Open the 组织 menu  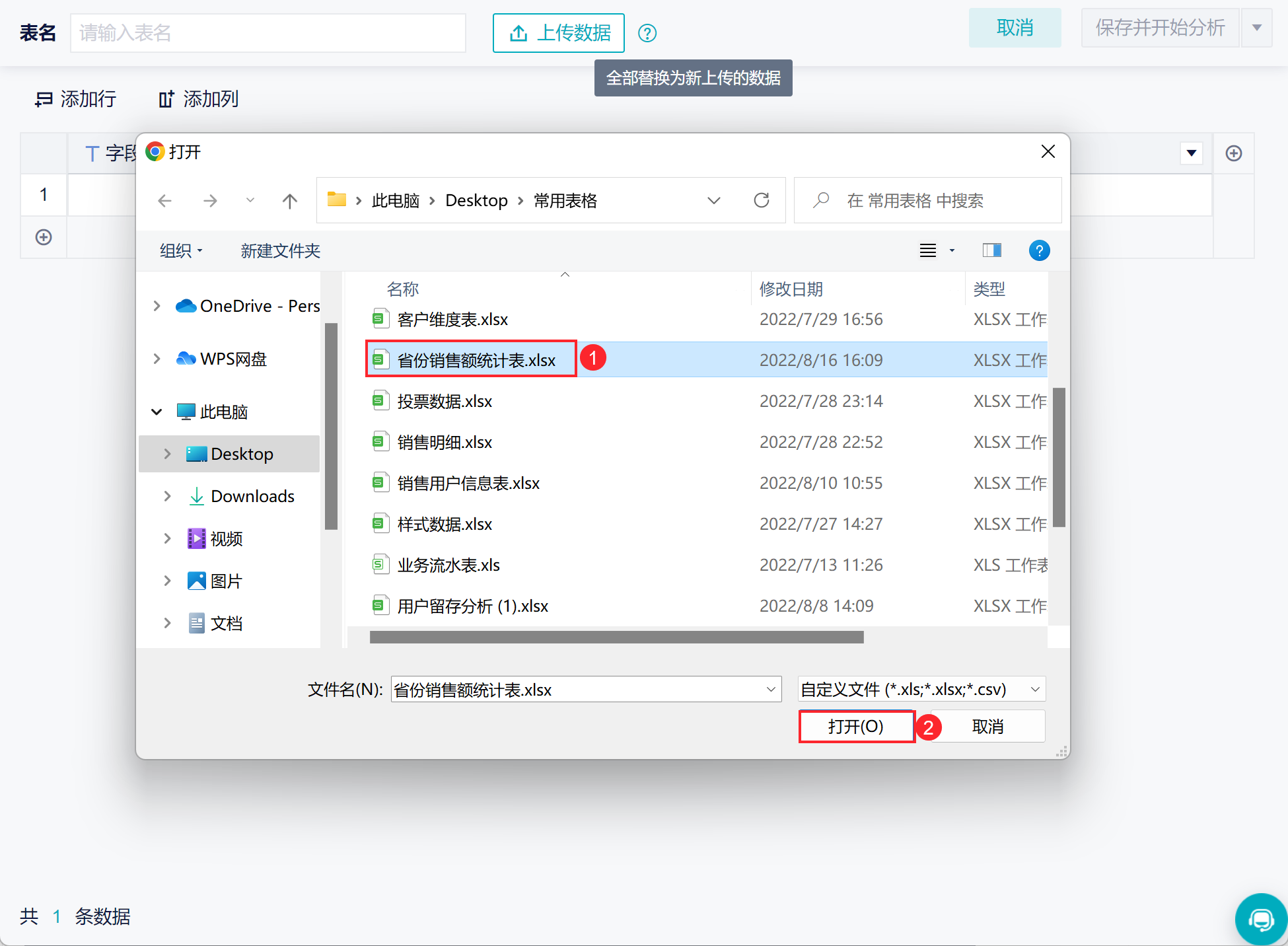(181, 251)
